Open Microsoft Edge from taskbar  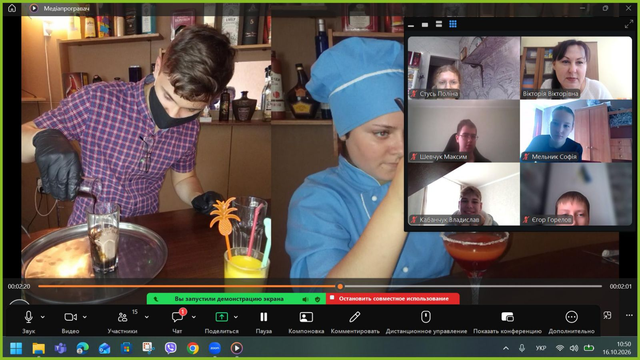(x=83, y=348)
